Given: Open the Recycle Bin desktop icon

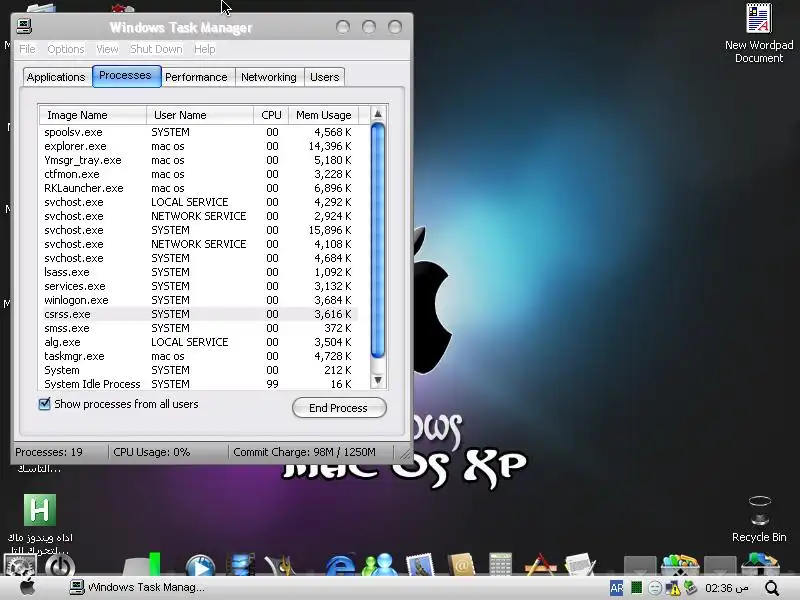Looking at the screenshot, I should [x=759, y=519].
